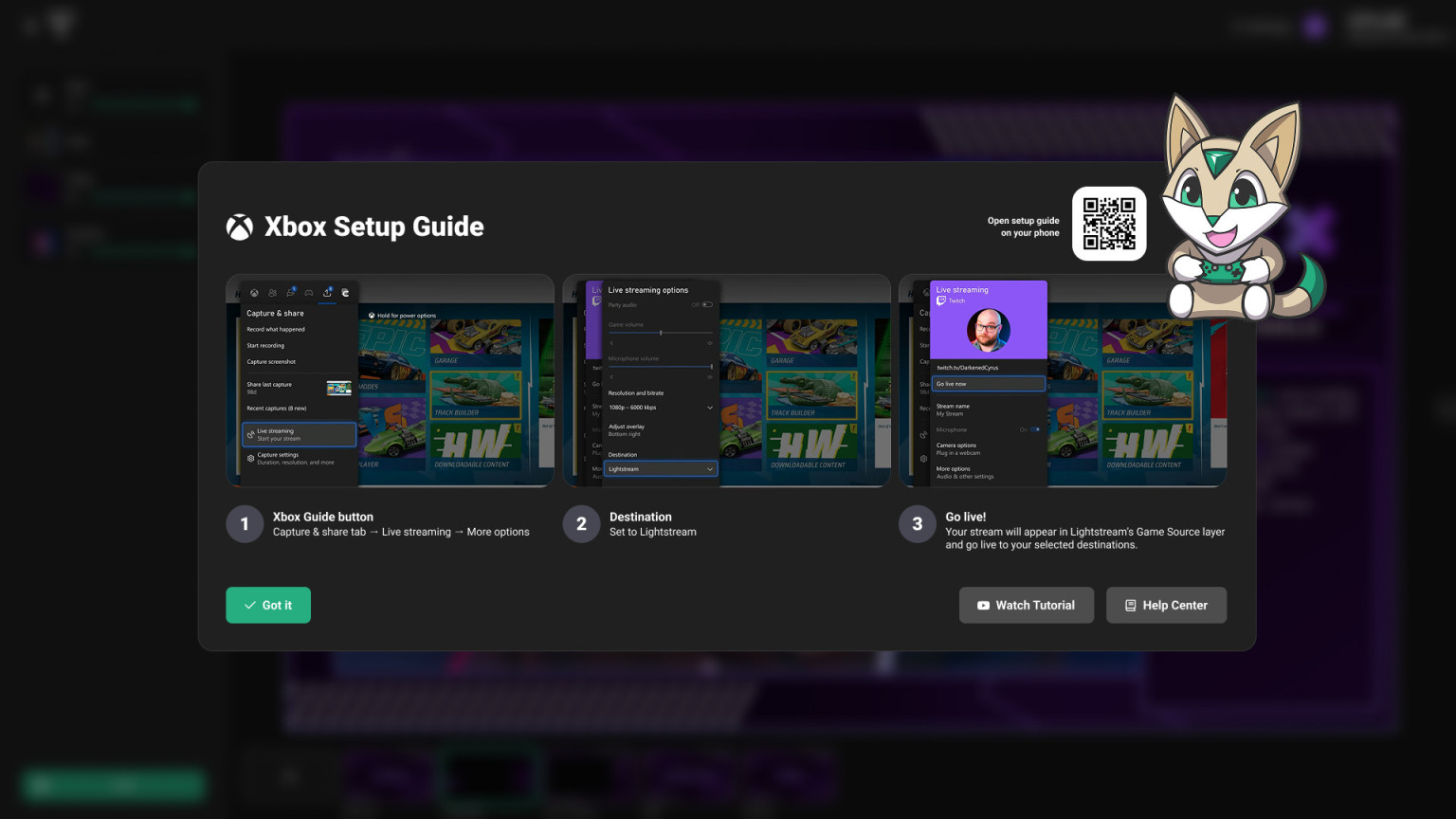Viewport: 1456px width, 819px height.
Task: Click the Got it button
Action: tap(268, 605)
